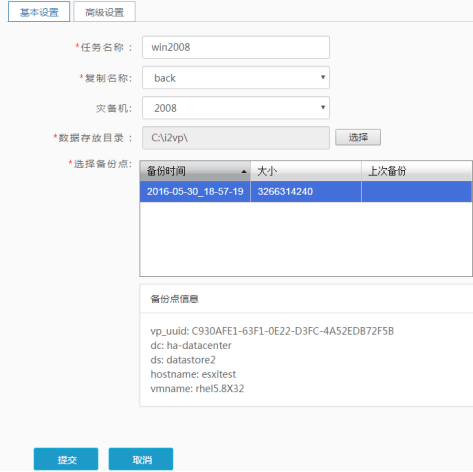The image size is (473, 472).
Task: Click the 选择备份点 label
Action: tap(100, 164)
